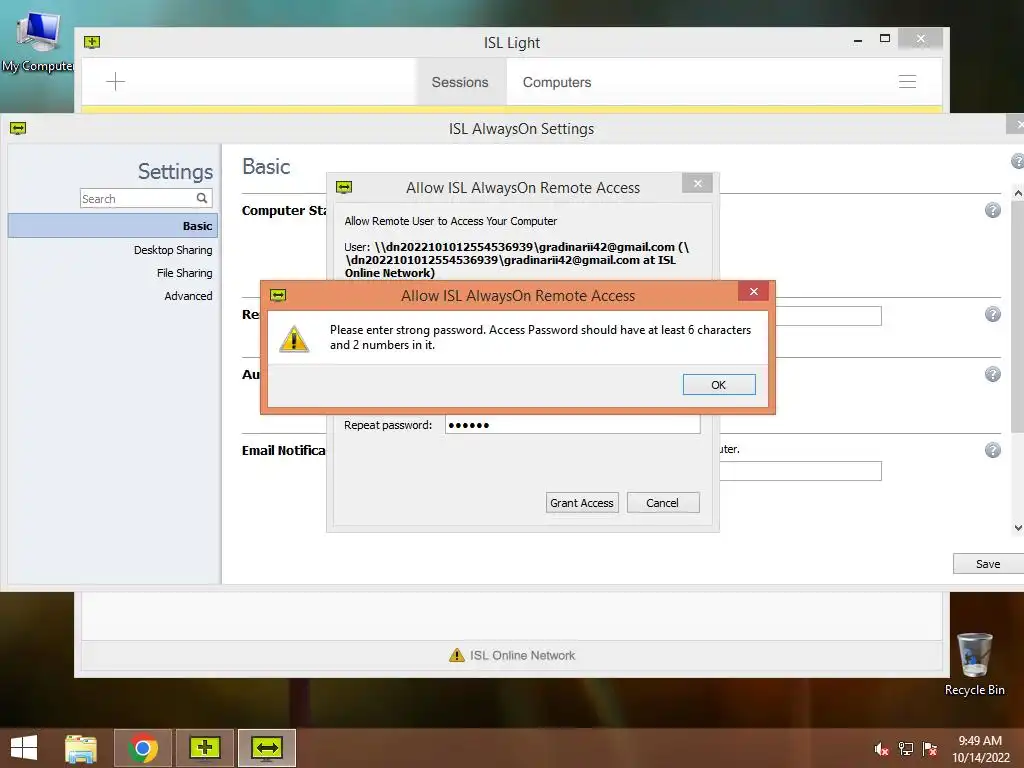Click the search magnifier icon
This screenshot has width=1024, height=768.
(202, 198)
